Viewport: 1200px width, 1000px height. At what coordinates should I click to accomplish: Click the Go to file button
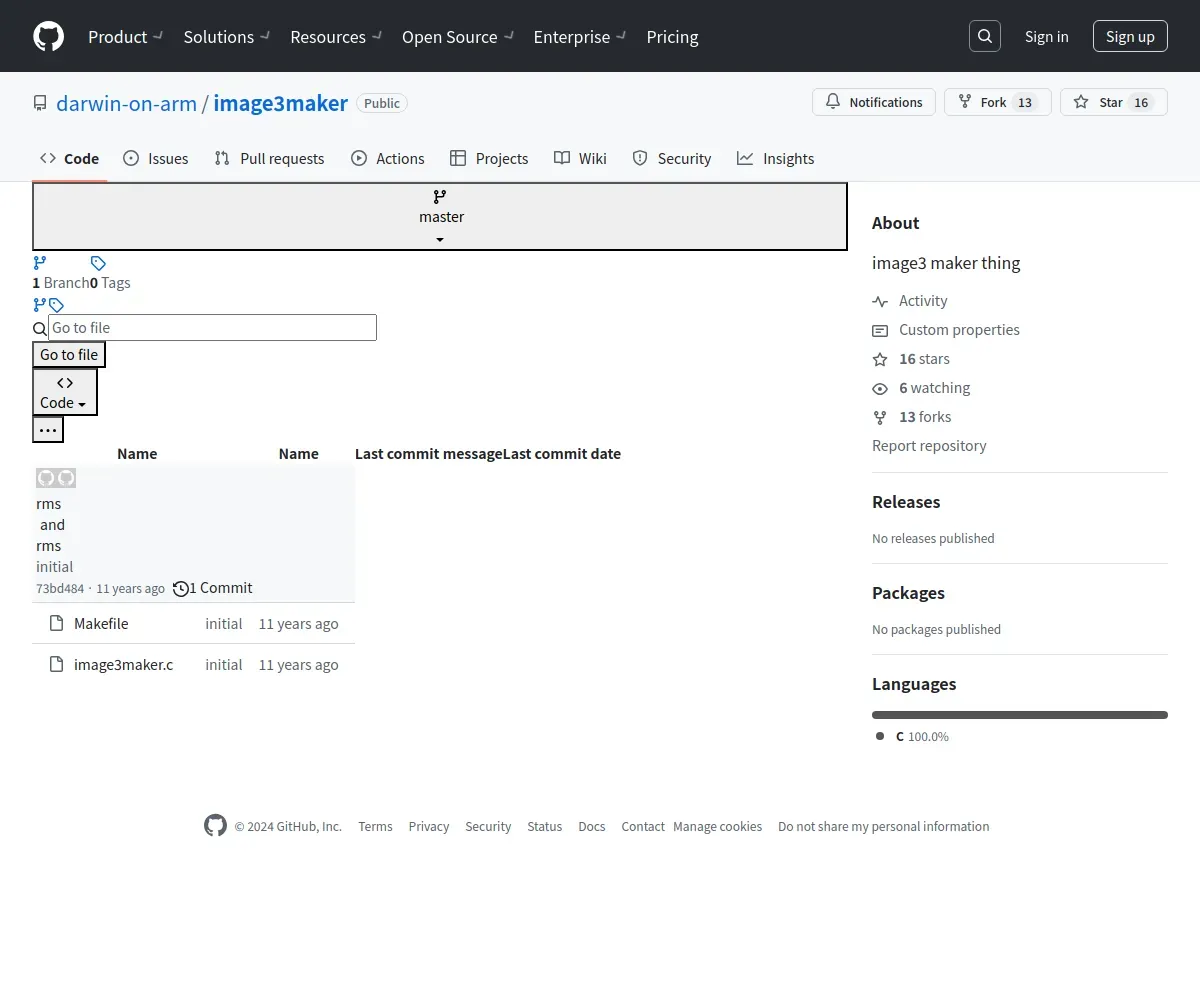pos(69,354)
